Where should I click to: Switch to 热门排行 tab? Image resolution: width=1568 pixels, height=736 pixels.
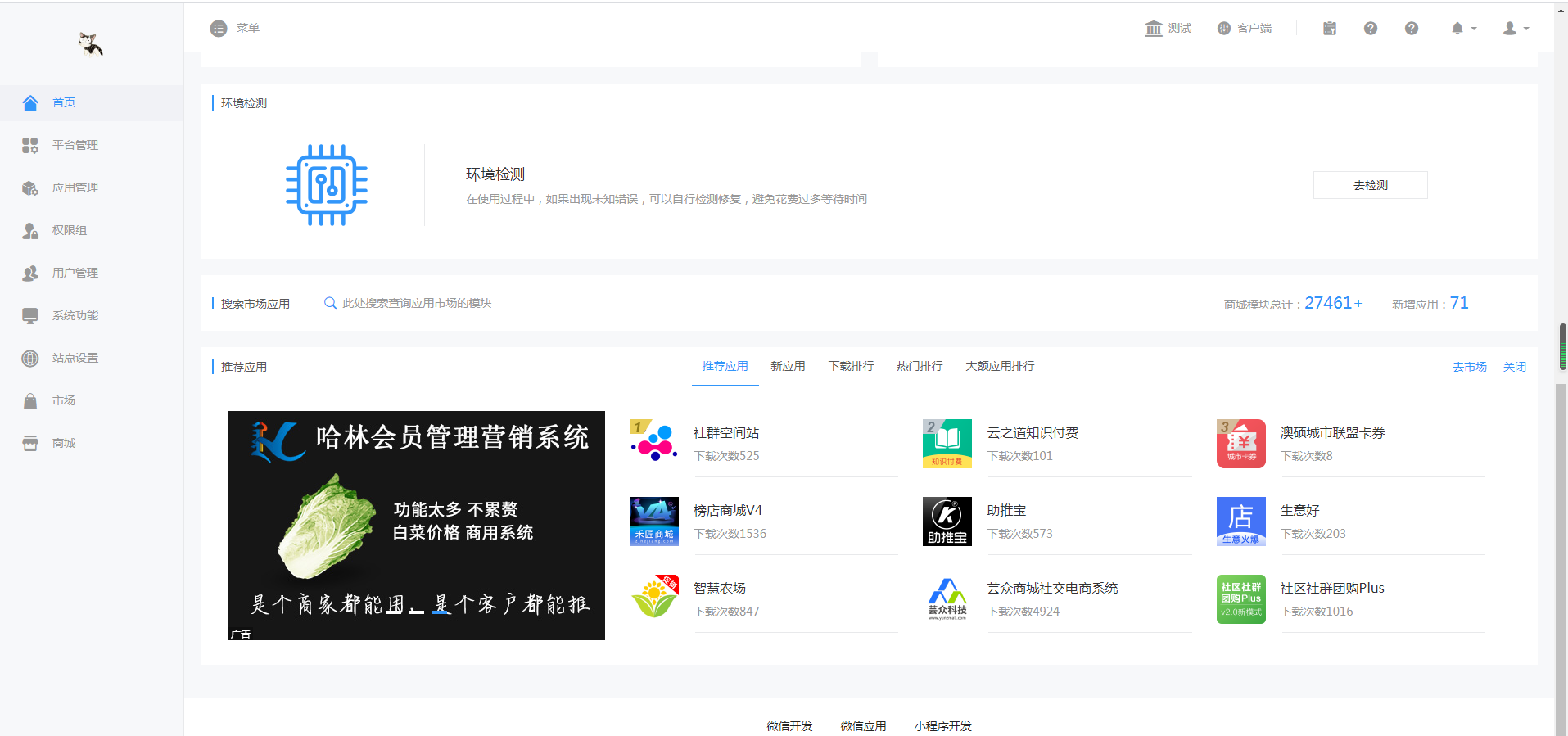[920, 367]
